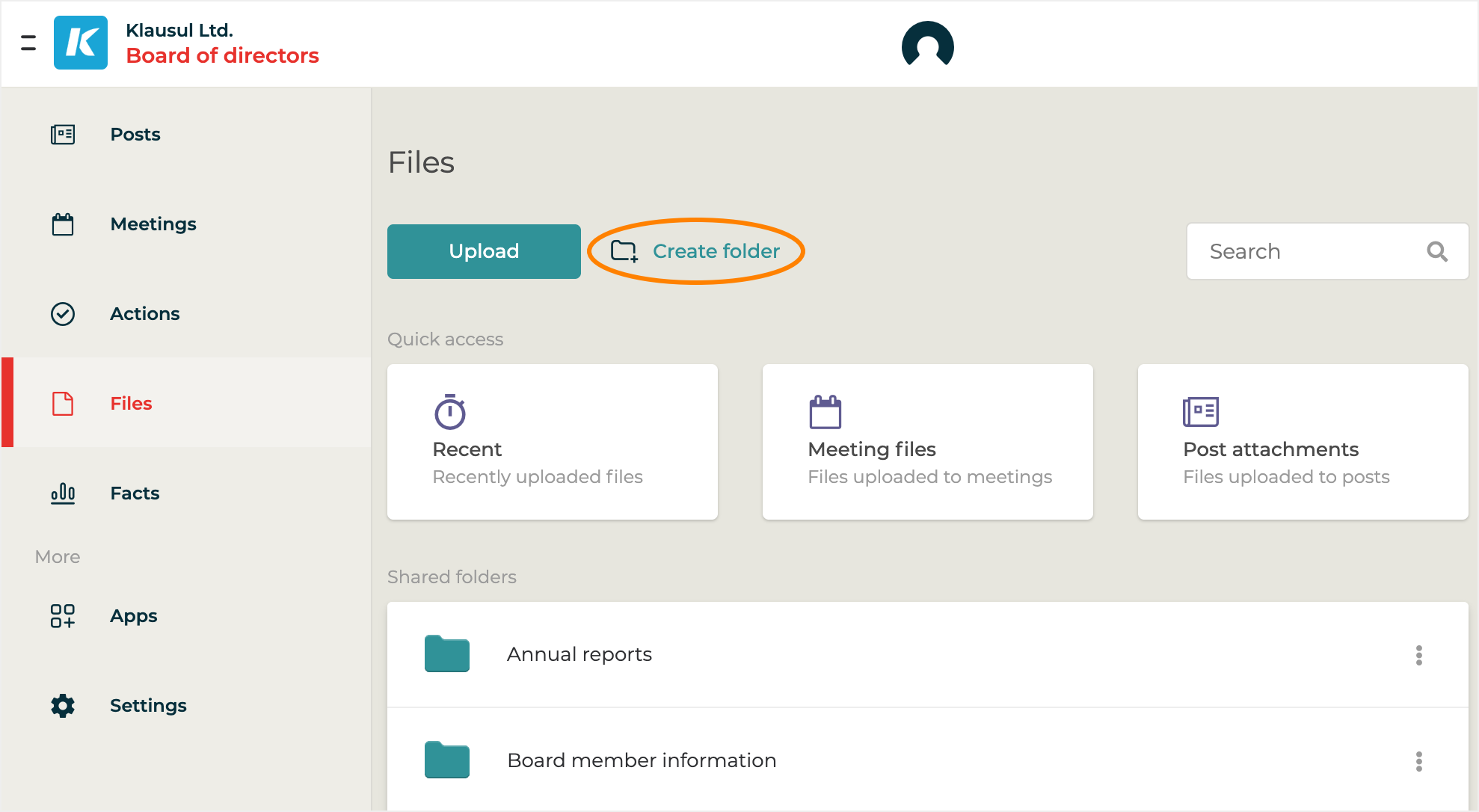Go to Posts in sidebar
This screenshot has width=1479, height=812.
135,135
